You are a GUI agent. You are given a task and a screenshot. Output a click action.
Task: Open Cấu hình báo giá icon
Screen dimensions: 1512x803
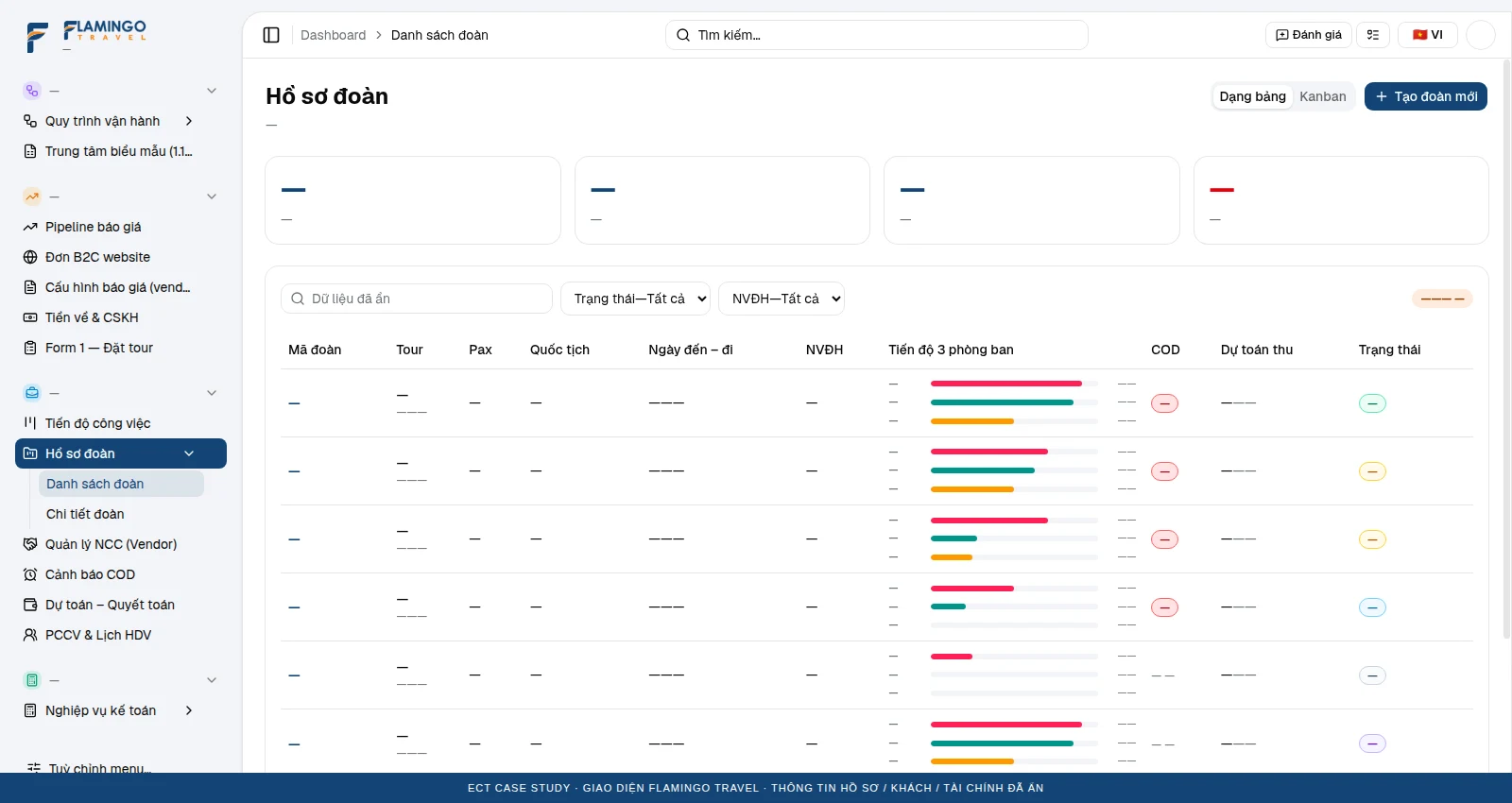[x=30, y=287]
